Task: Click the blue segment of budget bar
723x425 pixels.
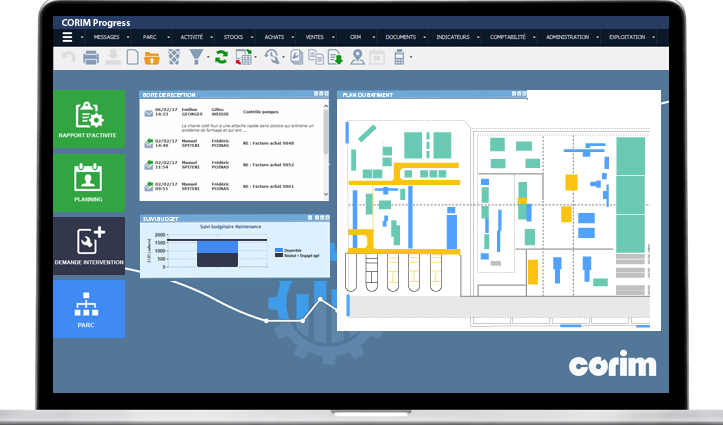Action: pos(217,247)
